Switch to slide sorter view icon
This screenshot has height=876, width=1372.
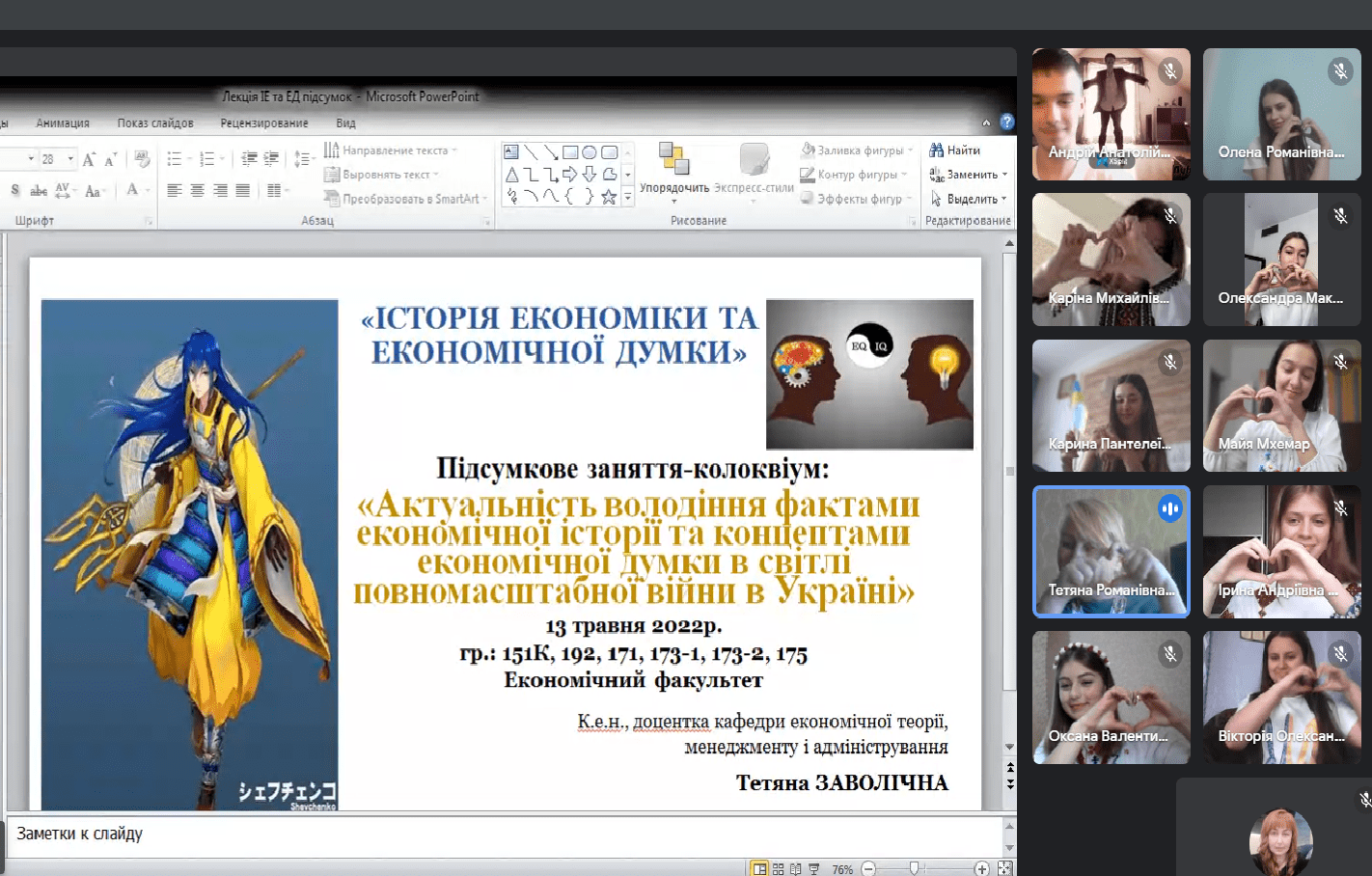(x=778, y=868)
